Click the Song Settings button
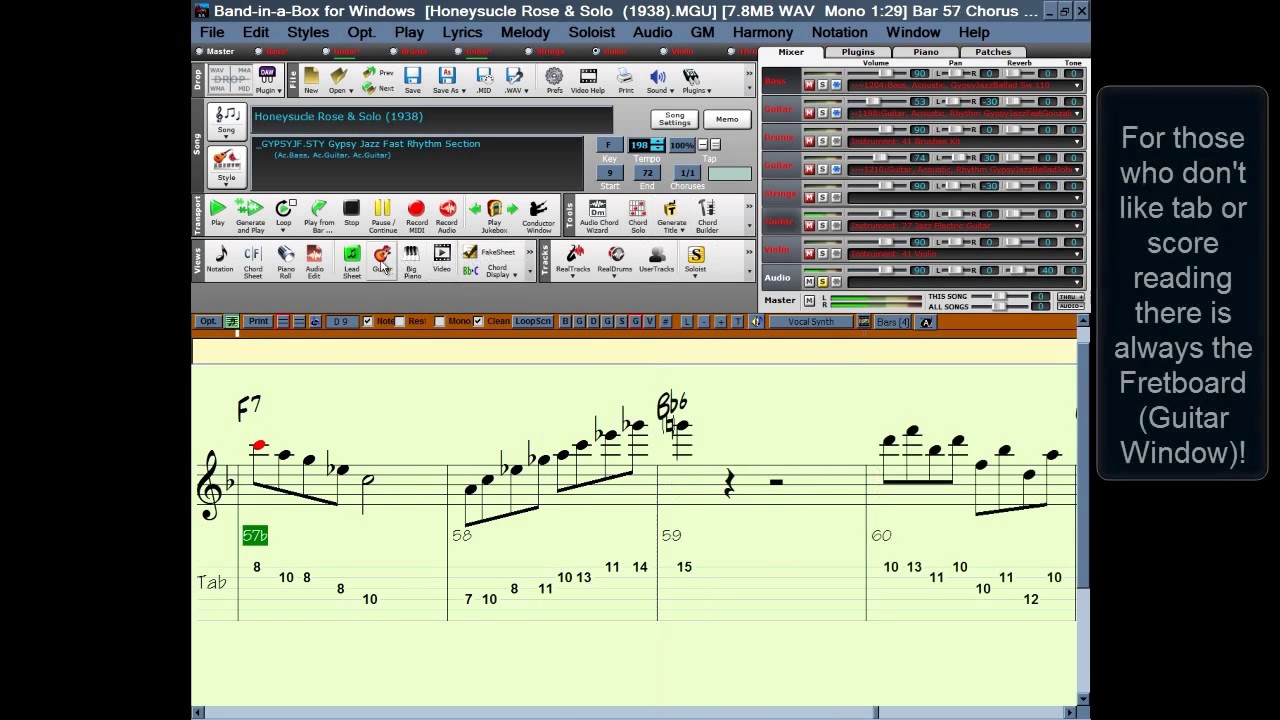 675,119
